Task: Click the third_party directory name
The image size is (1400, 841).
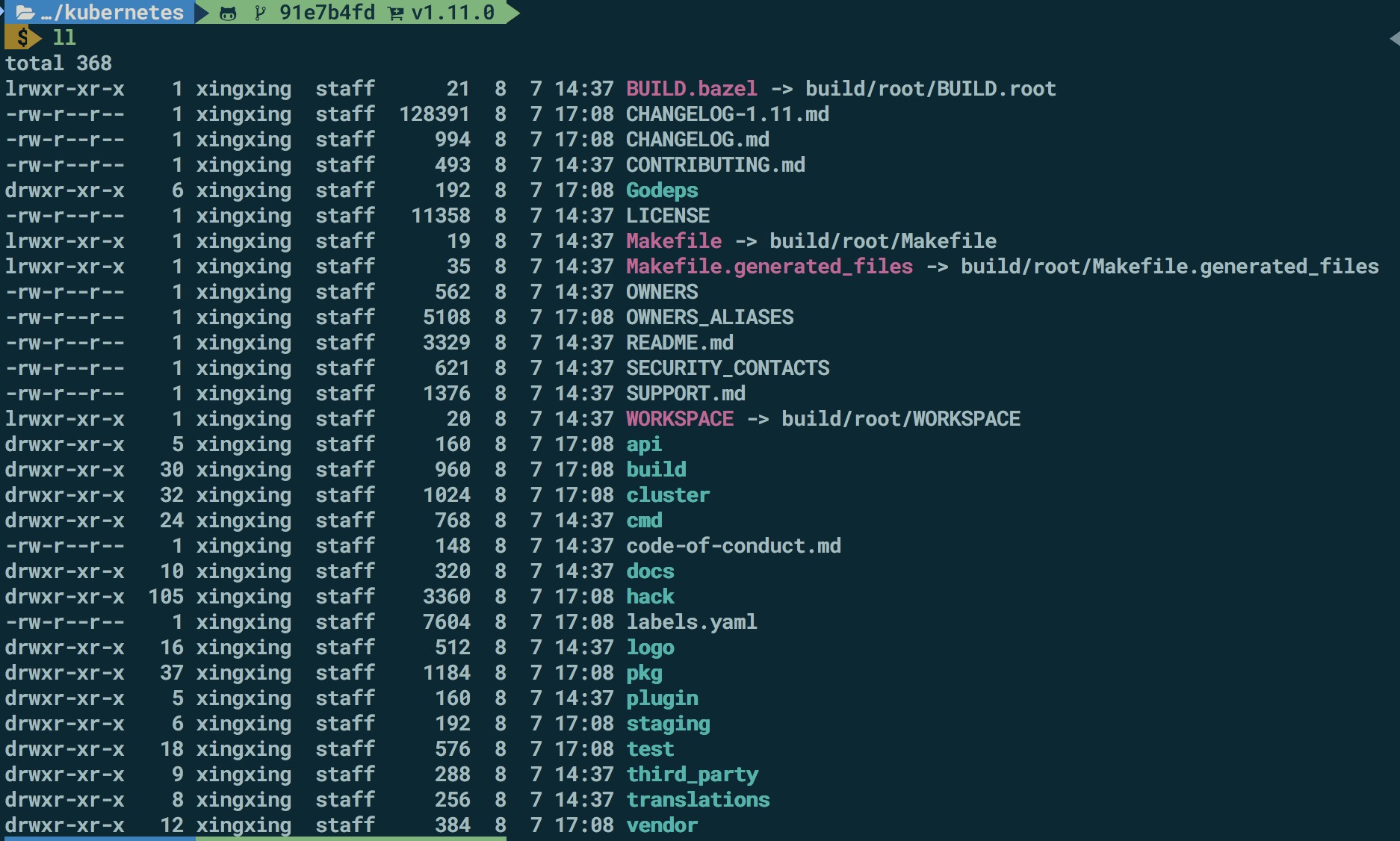Action: pyautogui.click(x=692, y=775)
